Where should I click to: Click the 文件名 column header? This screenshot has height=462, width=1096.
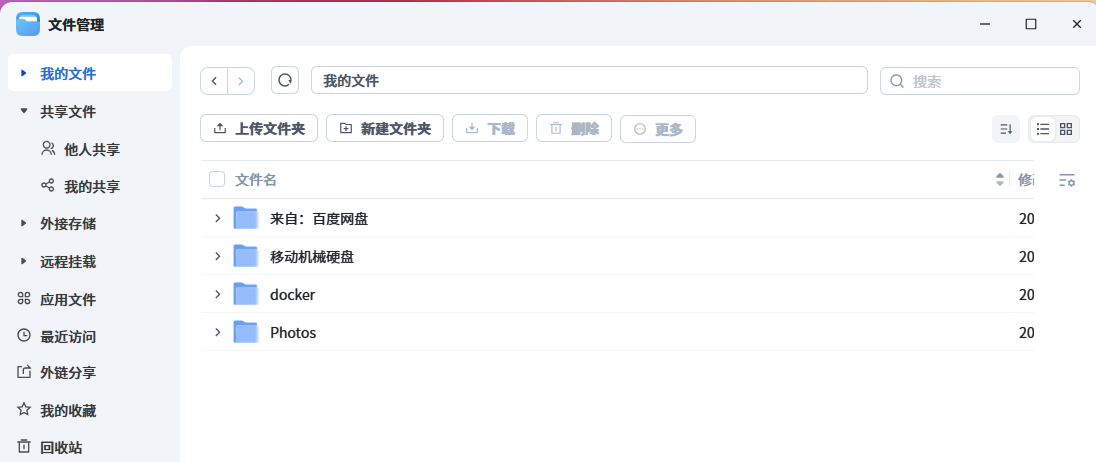tap(256, 180)
